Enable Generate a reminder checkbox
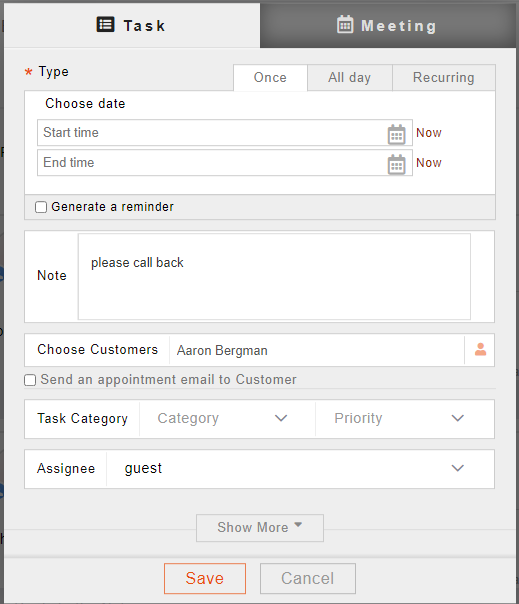 point(41,207)
